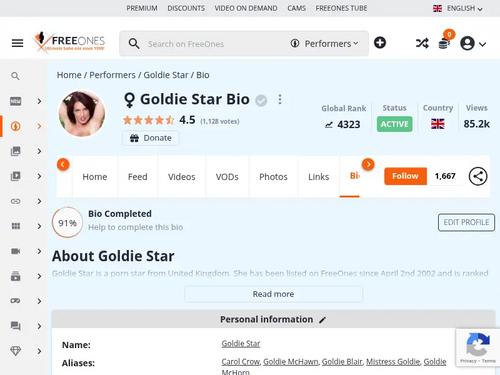This screenshot has height=375, width=500.
Task: Switch to the VODs tab
Action: tap(227, 177)
